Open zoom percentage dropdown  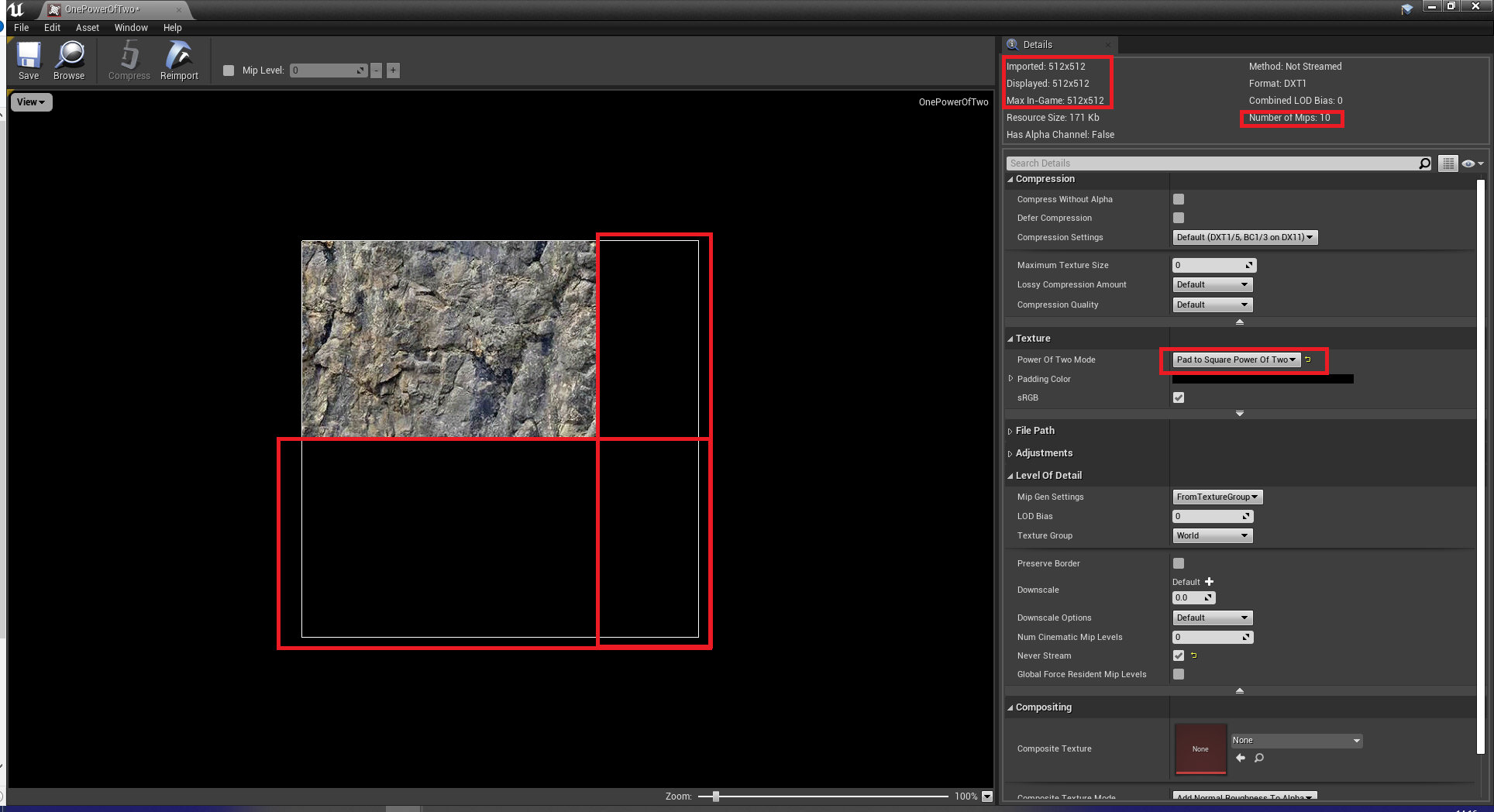pos(987,797)
